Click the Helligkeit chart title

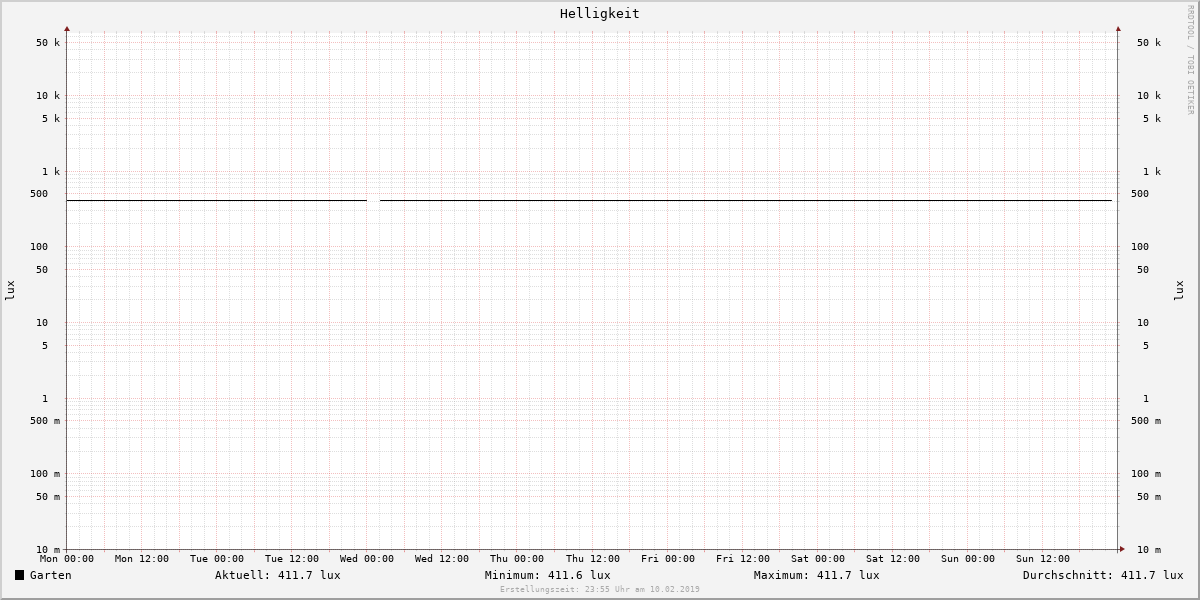(600, 14)
